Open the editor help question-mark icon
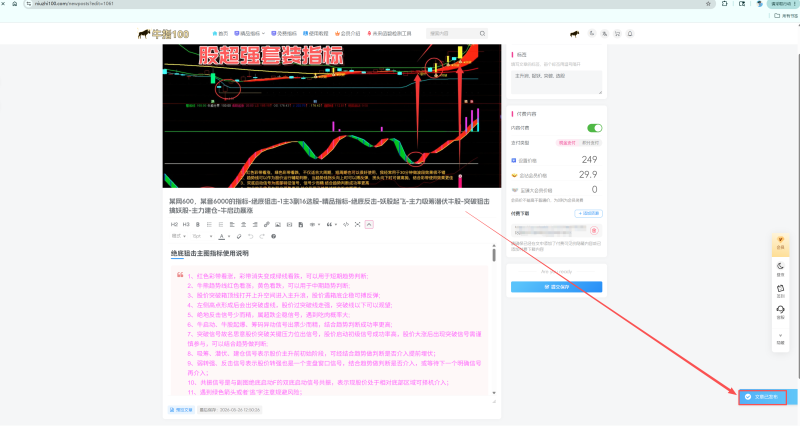 (x=273, y=236)
